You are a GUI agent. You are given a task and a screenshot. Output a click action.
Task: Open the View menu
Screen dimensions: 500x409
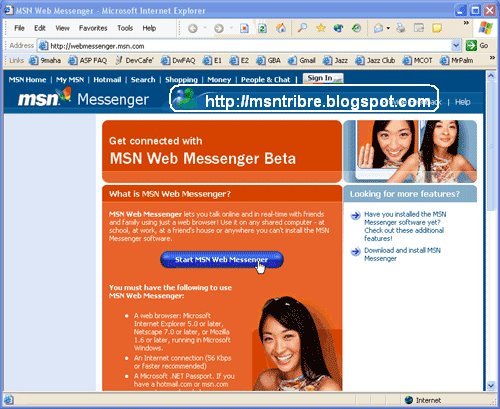62,28
